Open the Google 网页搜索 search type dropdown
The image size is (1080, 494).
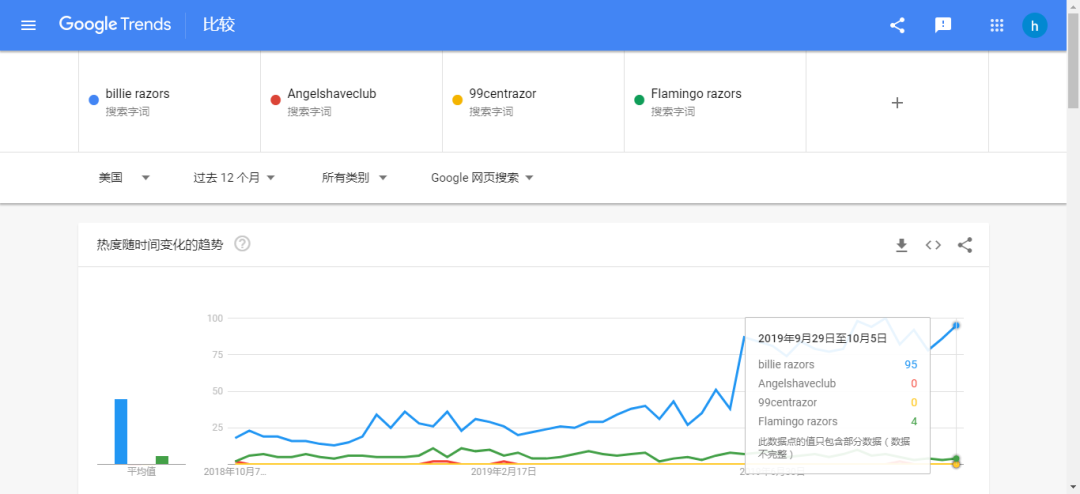[x=482, y=178]
